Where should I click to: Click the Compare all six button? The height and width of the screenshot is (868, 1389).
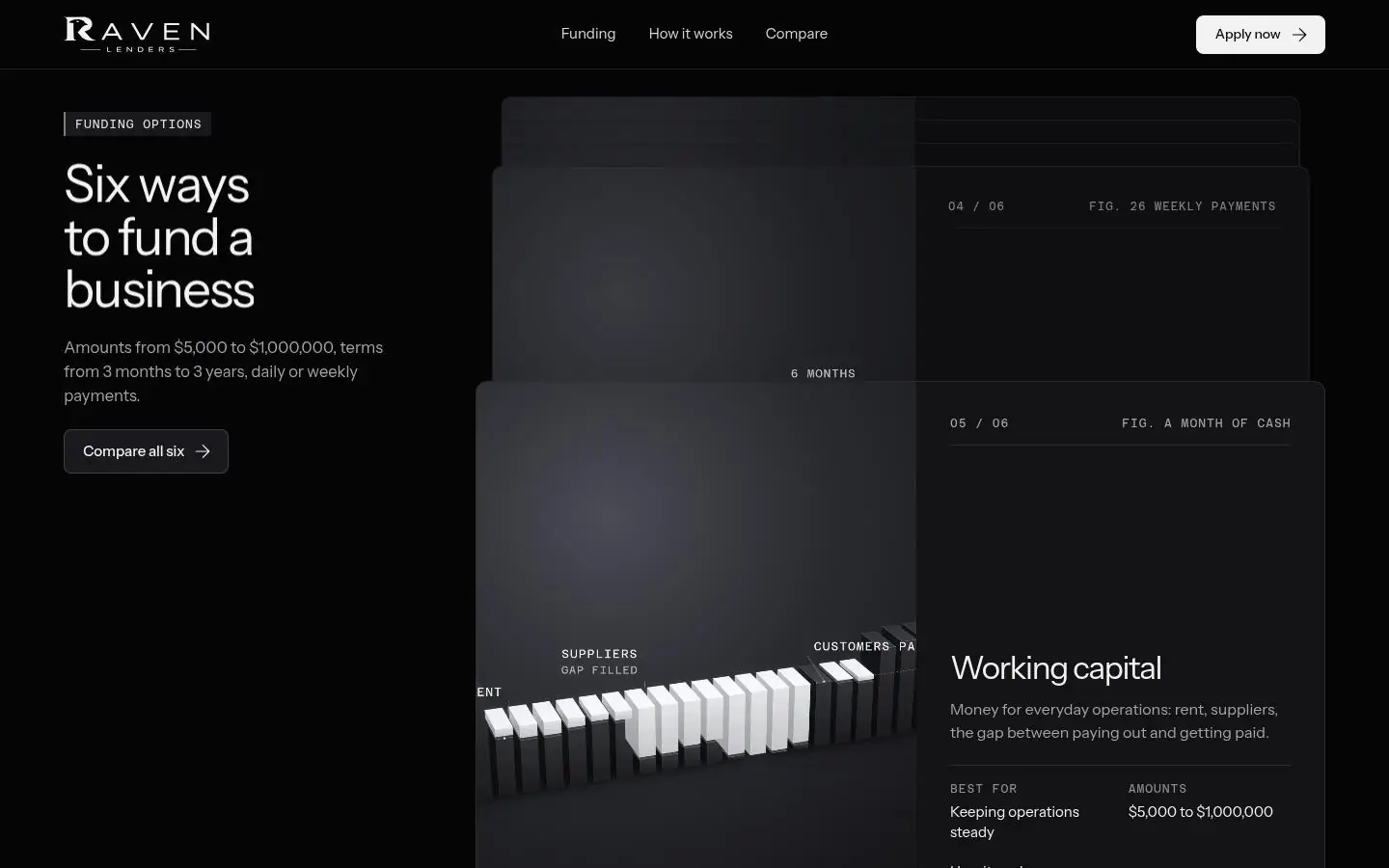146,451
